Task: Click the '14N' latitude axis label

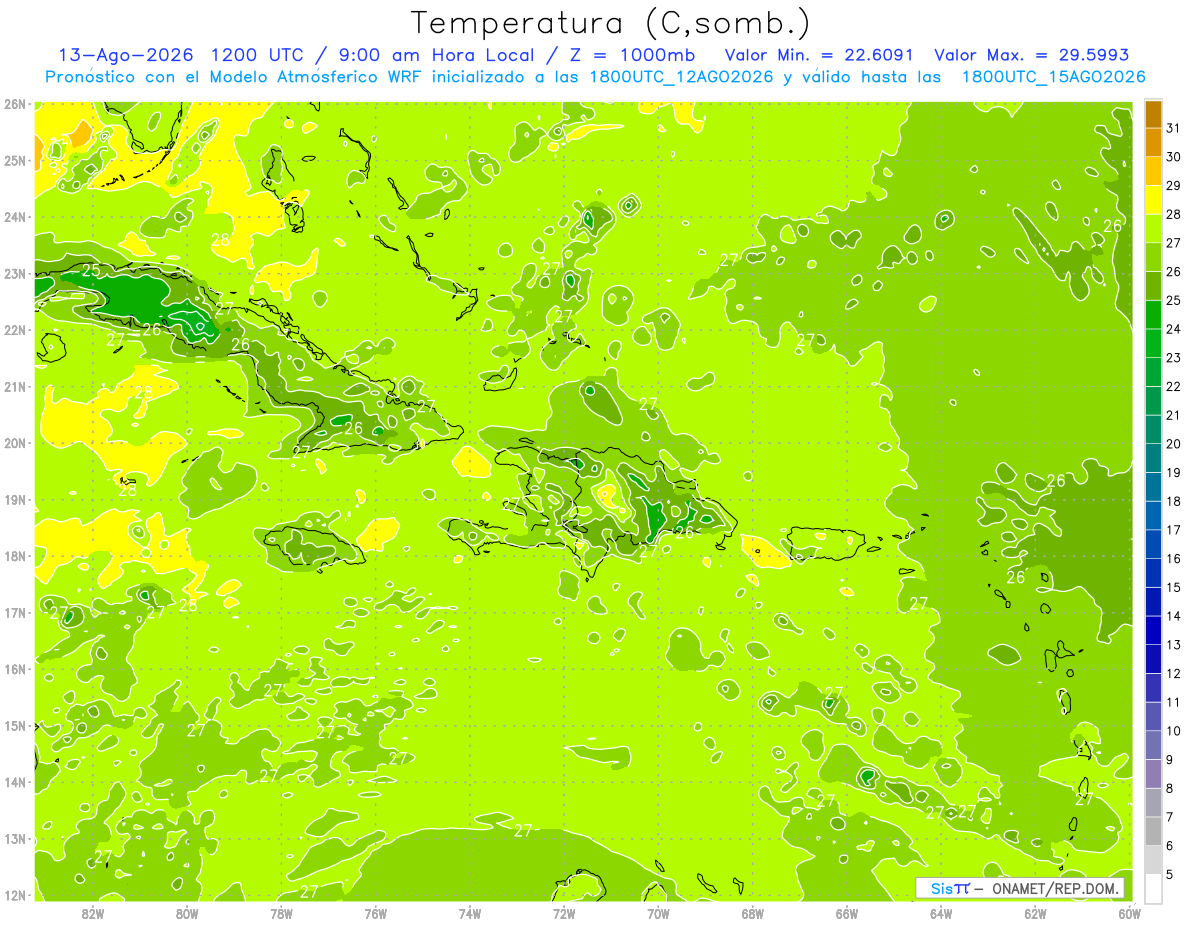Action: click(15, 782)
